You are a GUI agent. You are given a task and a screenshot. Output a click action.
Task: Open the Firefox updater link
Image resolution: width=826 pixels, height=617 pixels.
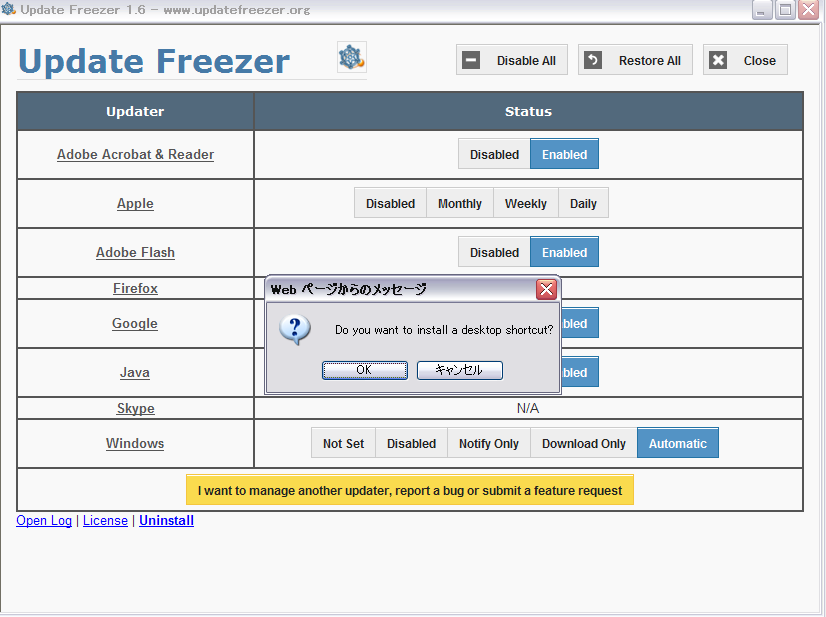tap(135, 288)
